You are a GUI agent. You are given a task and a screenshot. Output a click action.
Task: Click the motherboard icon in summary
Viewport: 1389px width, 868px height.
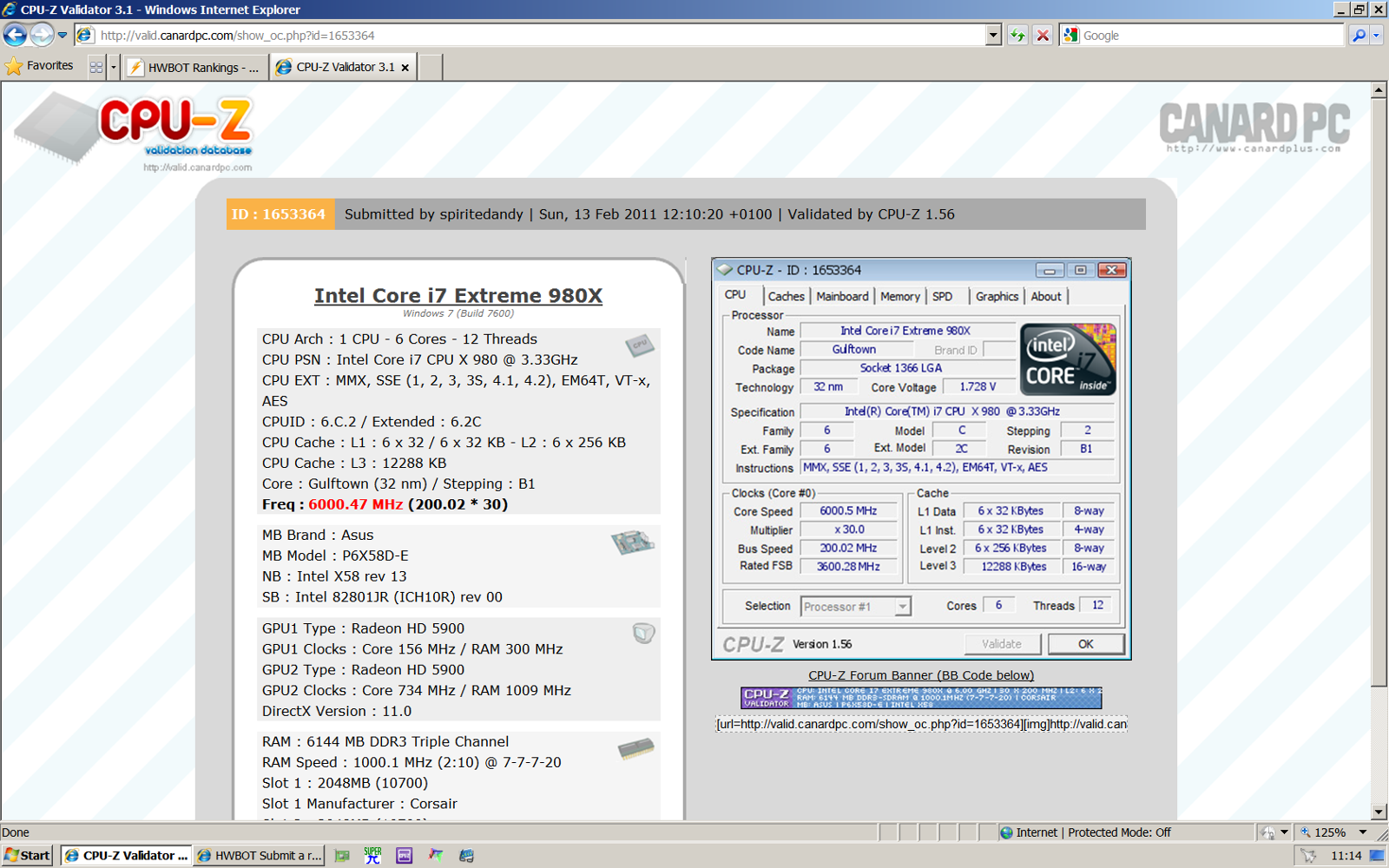633,542
